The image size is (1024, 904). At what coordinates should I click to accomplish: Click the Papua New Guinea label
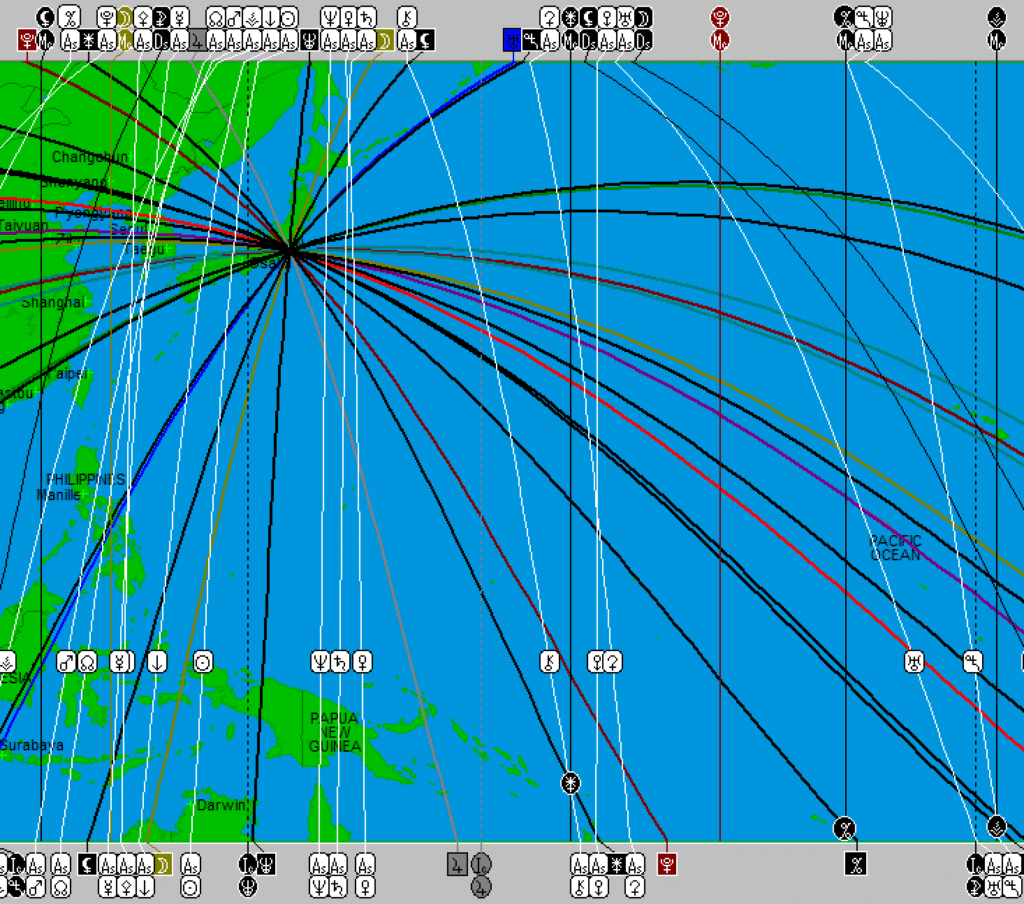[334, 732]
